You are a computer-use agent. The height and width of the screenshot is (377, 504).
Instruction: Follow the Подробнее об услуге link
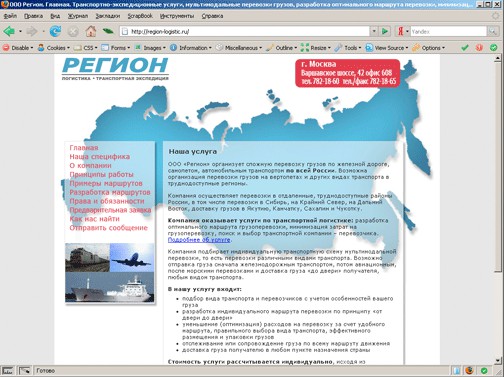point(199,240)
